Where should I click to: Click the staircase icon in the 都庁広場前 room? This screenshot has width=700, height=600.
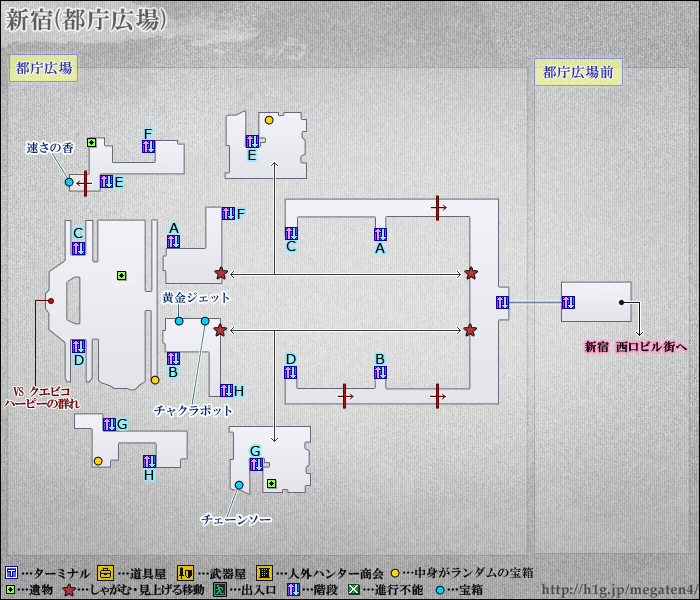[x=569, y=303]
